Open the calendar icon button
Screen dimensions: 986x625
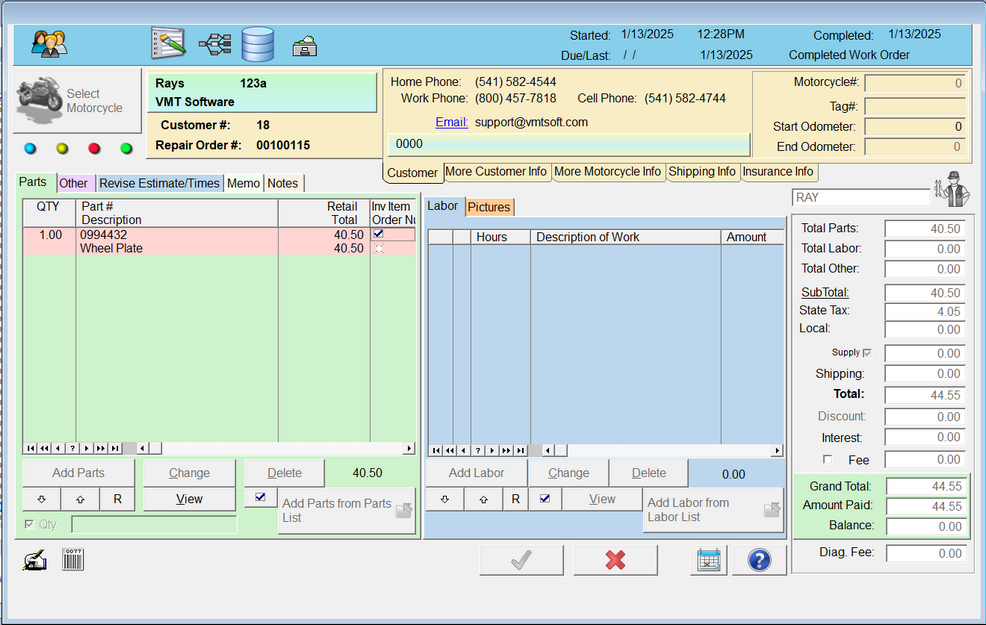coord(709,560)
